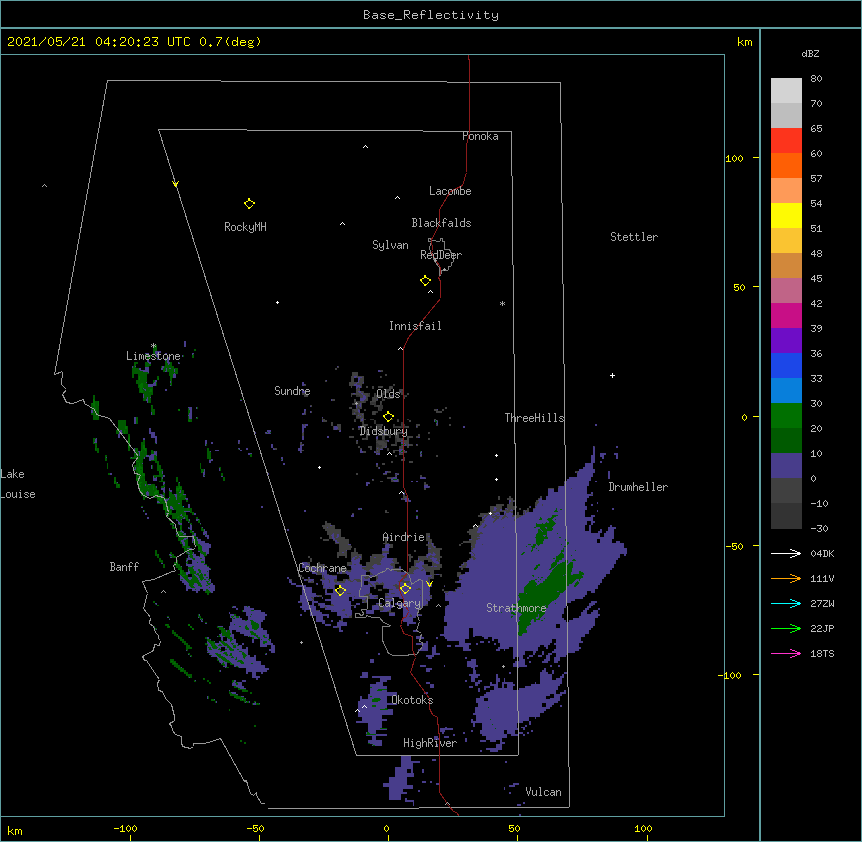Click the Ponoka label
This screenshot has height=842, width=862.
point(480,136)
